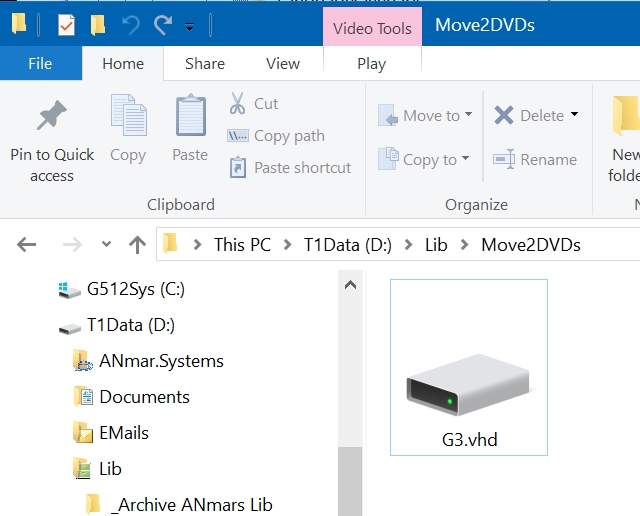Click the red X Delete icon
The height and width of the screenshot is (516, 640).
pyautogui.click(x=504, y=116)
